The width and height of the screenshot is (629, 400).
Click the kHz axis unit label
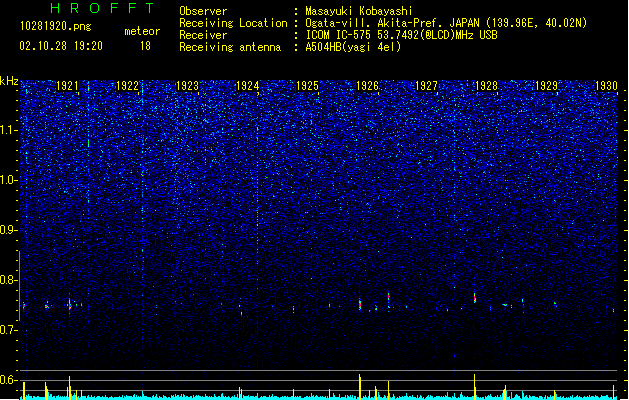coord(9,81)
